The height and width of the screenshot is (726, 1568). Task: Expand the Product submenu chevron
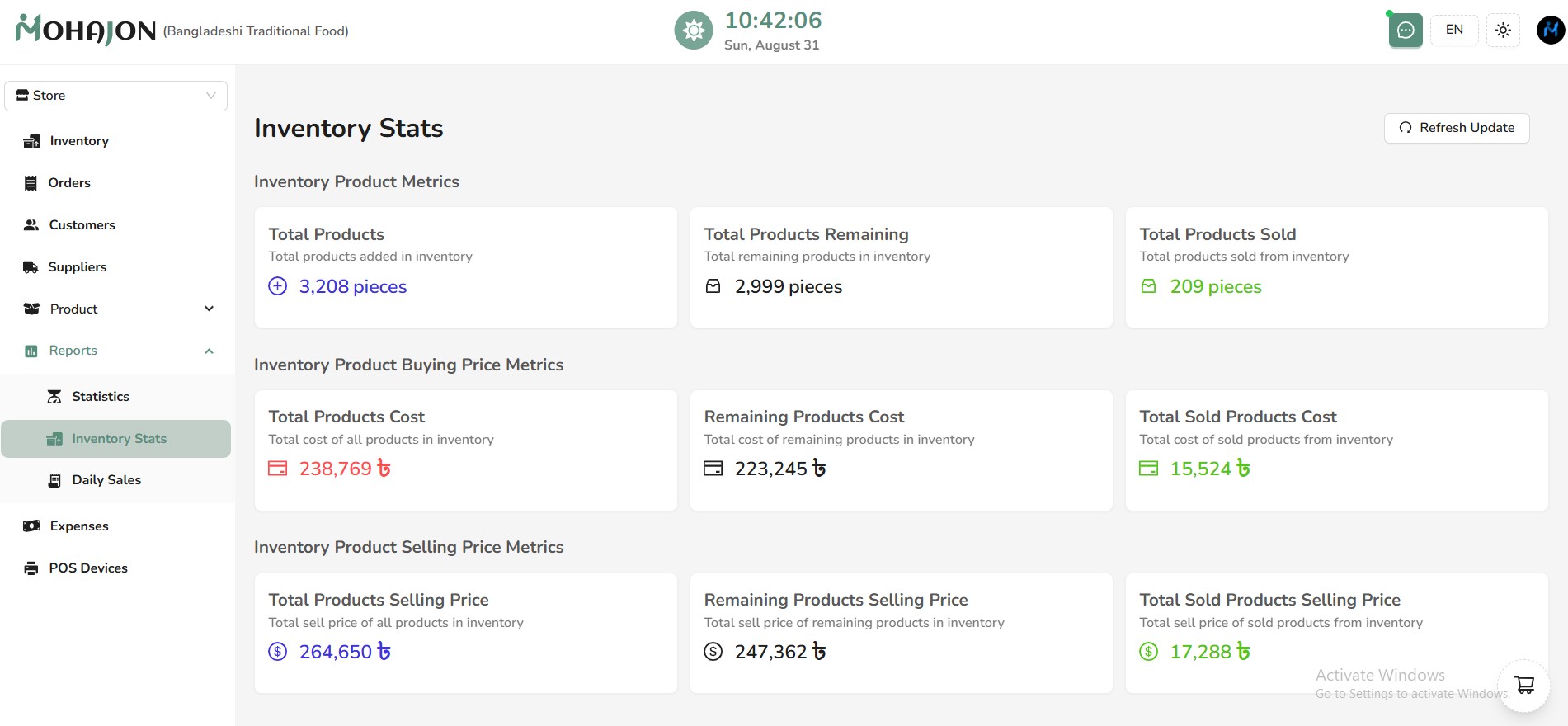tap(209, 309)
